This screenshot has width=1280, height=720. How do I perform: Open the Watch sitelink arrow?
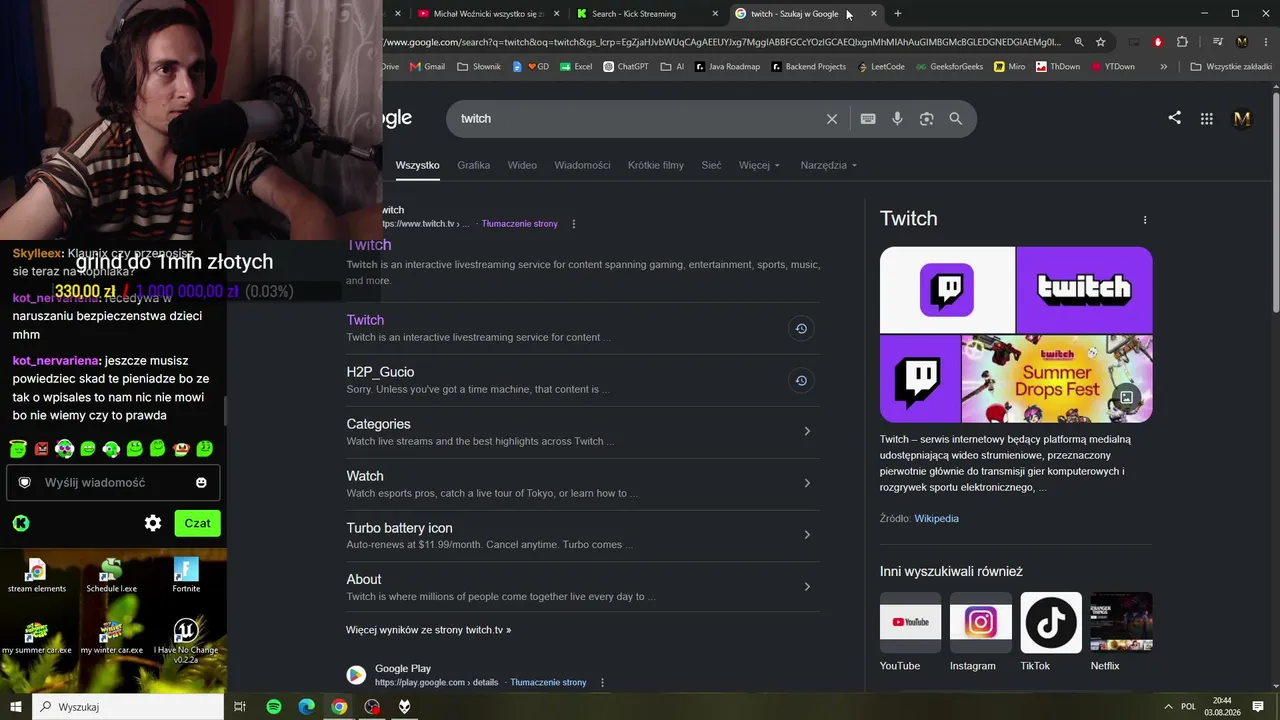[x=807, y=483]
